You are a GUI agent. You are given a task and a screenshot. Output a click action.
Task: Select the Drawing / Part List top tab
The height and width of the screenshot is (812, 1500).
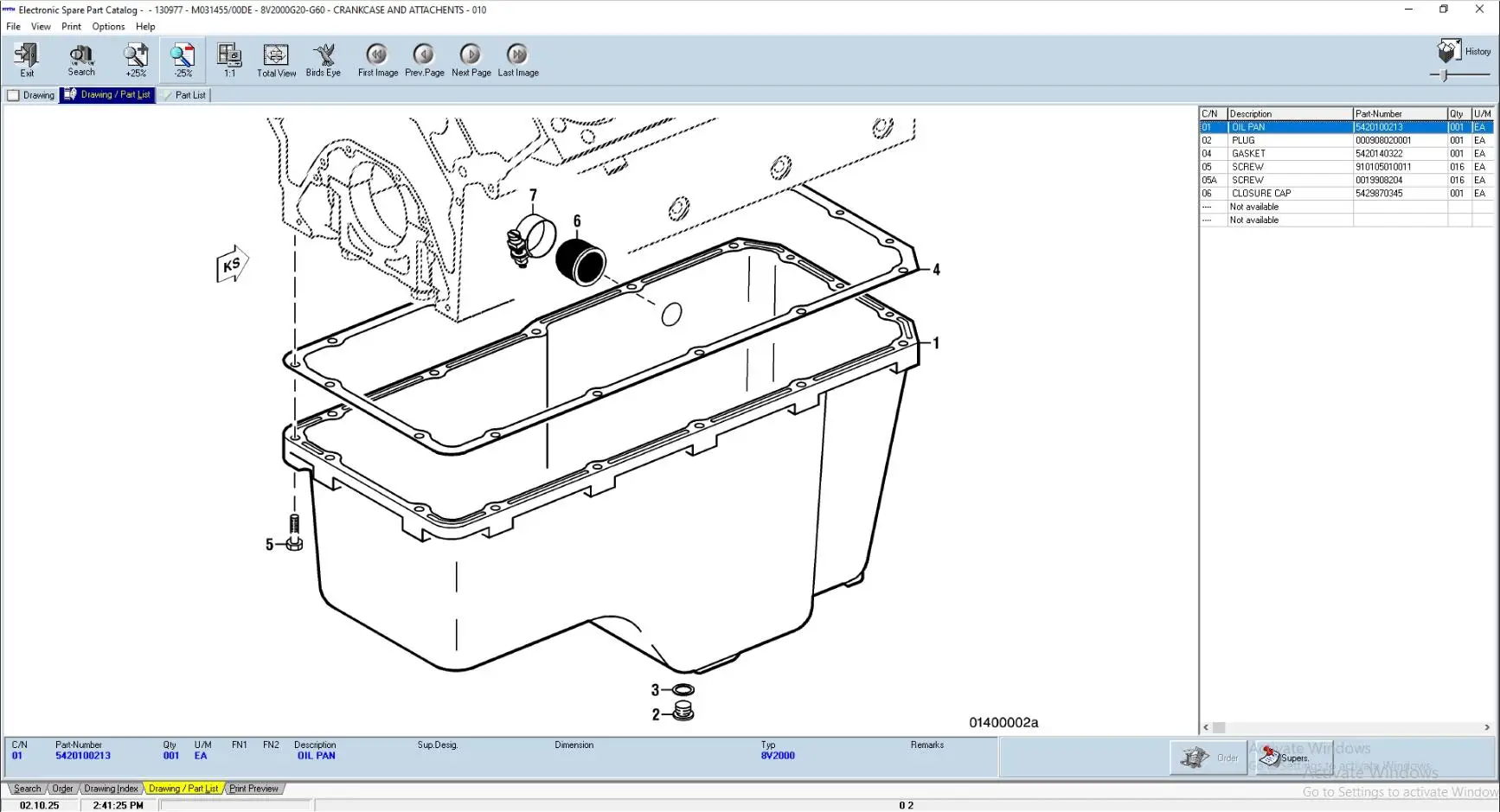tap(107, 95)
